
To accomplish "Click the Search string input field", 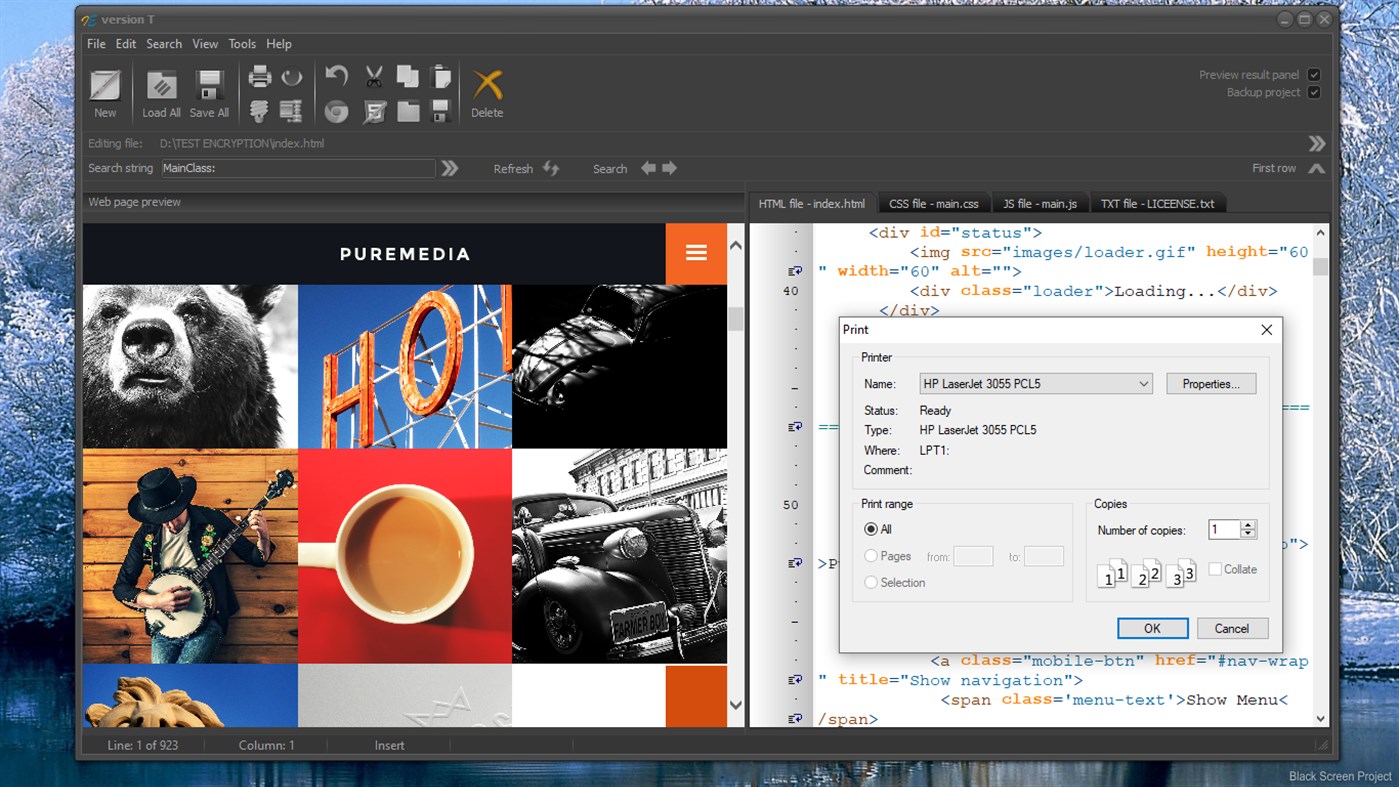I will coord(298,169).
